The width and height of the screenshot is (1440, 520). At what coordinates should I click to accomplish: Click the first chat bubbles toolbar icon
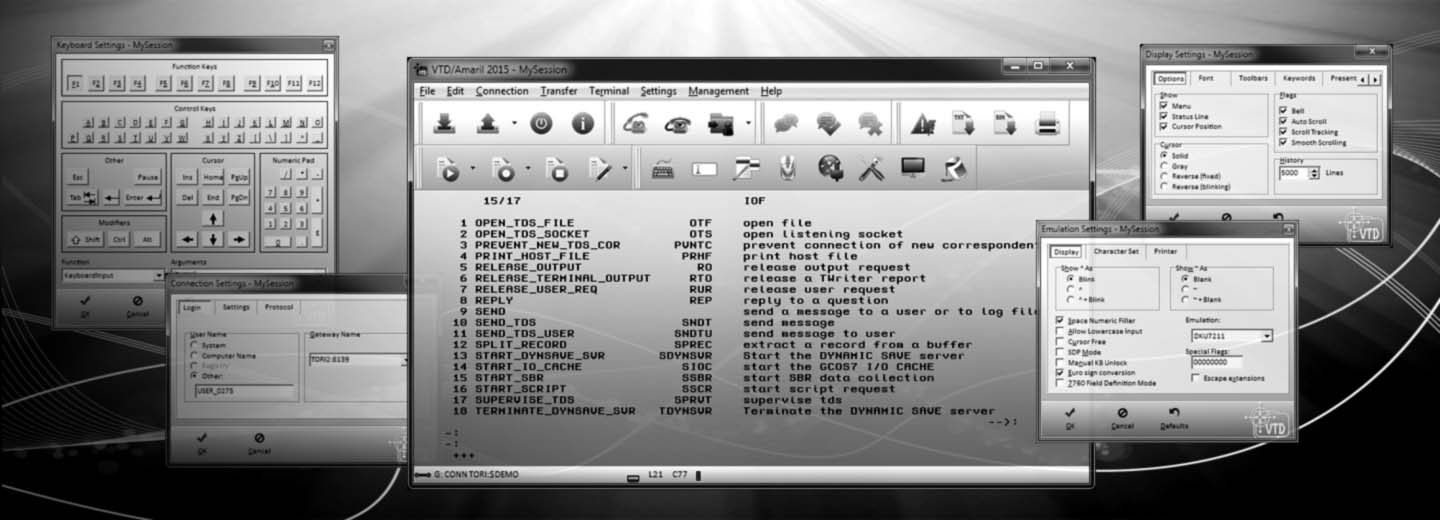coord(786,124)
